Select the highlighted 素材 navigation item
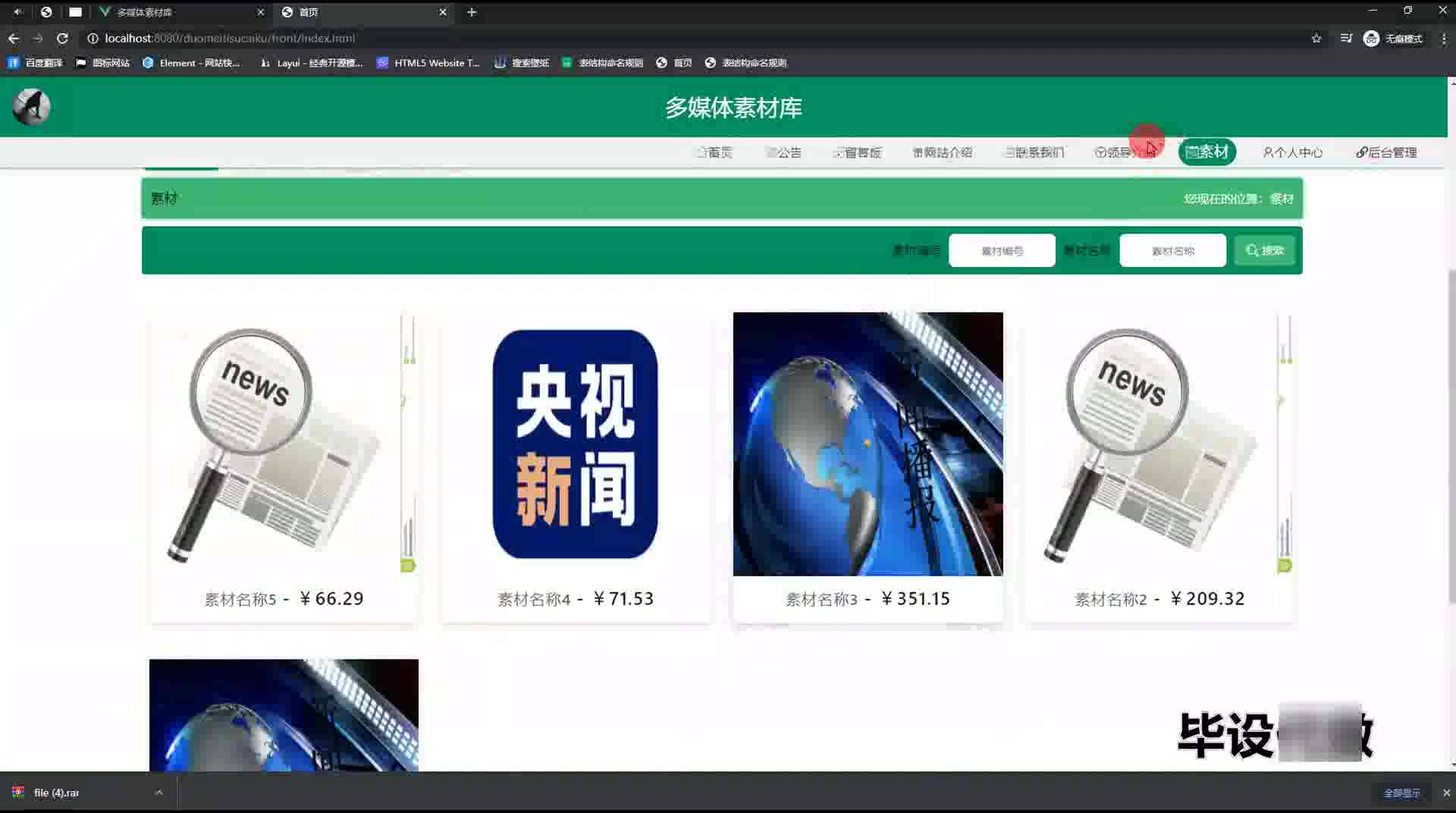Image resolution: width=1456 pixels, height=813 pixels. pyautogui.click(x=1207, y=152)
